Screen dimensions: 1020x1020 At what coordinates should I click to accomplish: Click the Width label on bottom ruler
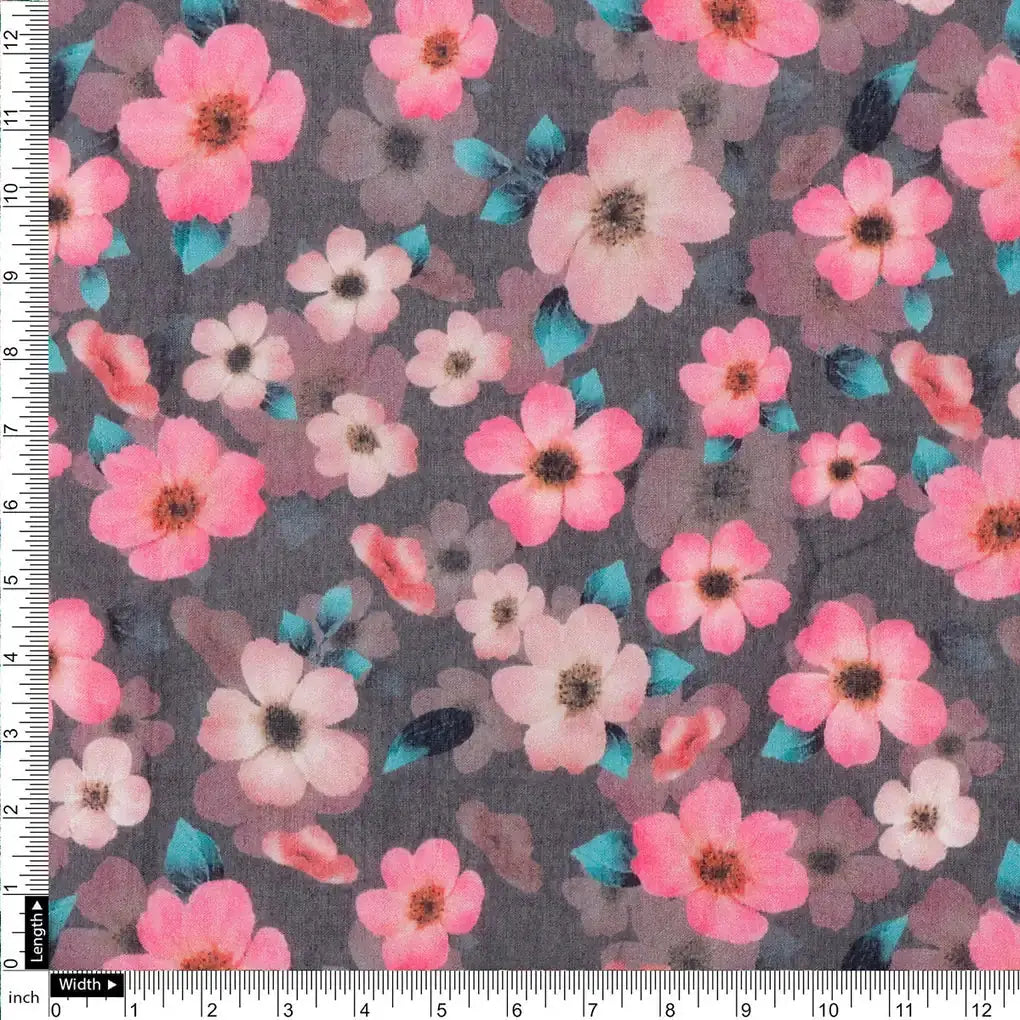80,984
